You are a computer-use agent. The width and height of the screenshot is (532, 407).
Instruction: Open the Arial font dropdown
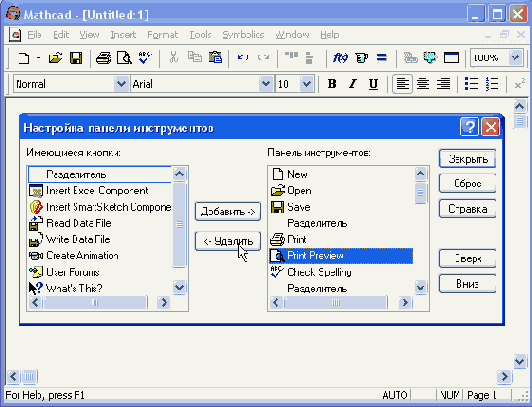266,84
